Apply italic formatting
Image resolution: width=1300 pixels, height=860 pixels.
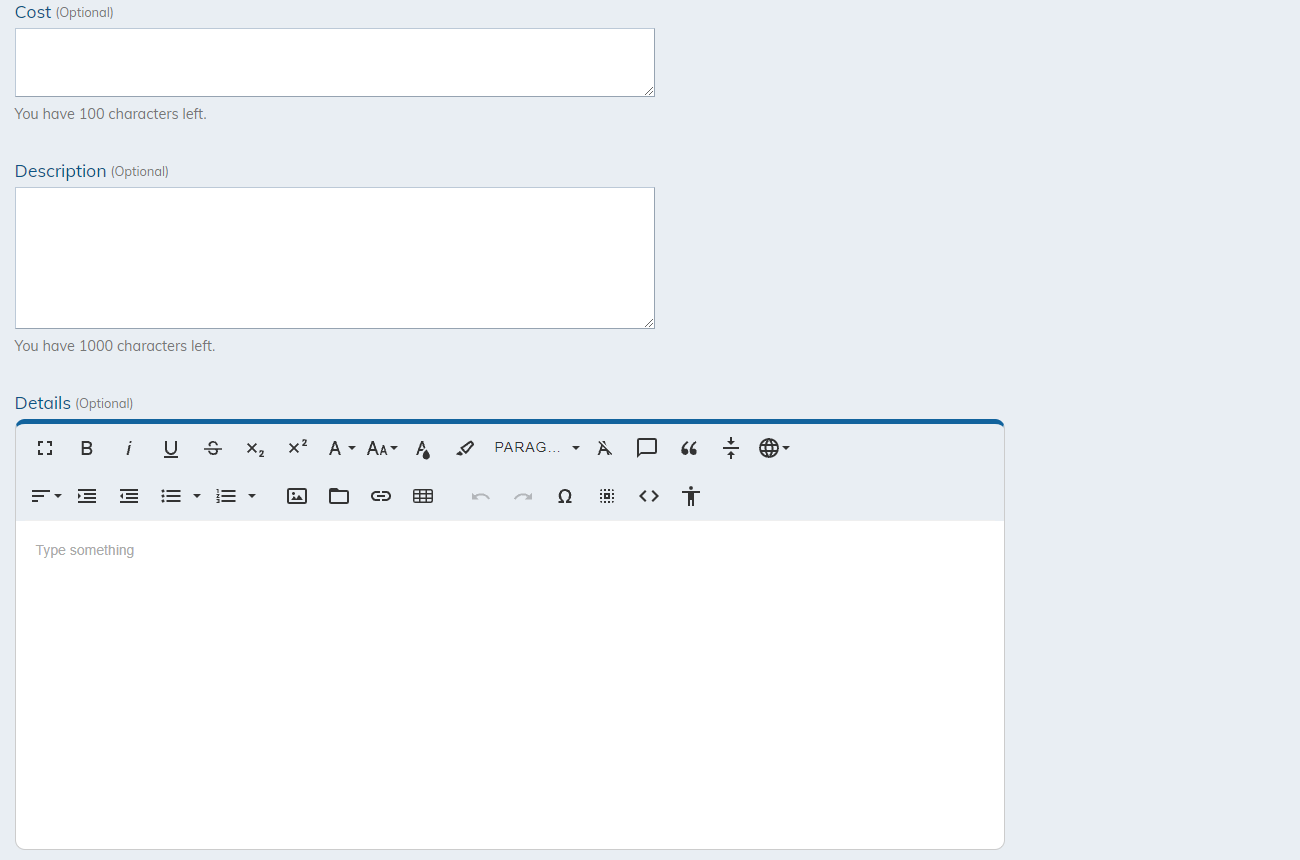pyautogui.click(x=129, y=448)
